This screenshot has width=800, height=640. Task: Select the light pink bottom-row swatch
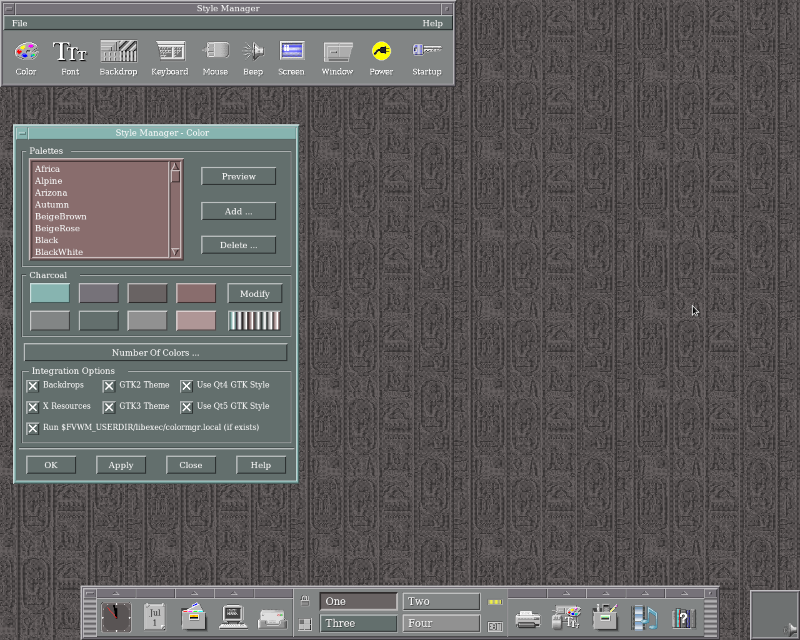[x=196, y=321]
